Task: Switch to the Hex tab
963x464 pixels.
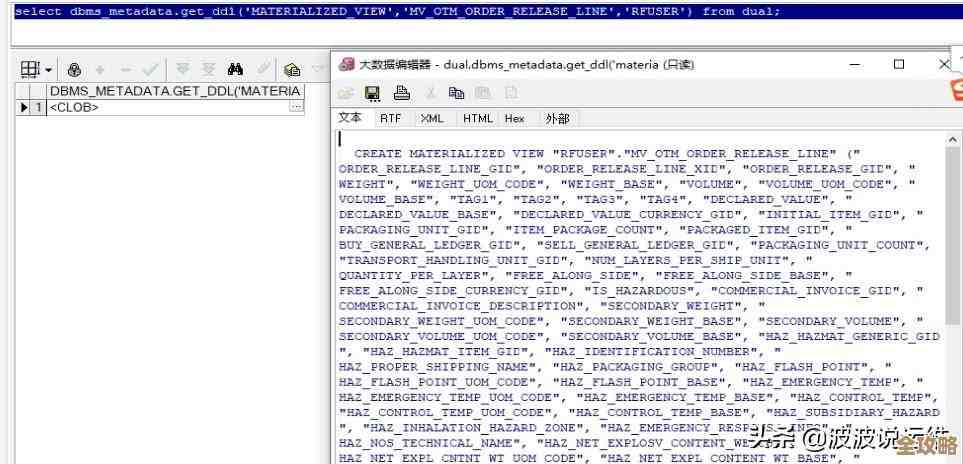Action: 515,118
